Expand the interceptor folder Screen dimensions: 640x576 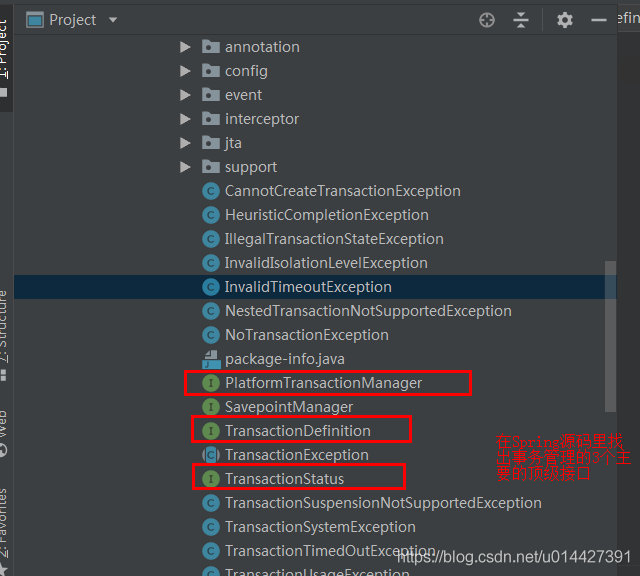[185, 119]
